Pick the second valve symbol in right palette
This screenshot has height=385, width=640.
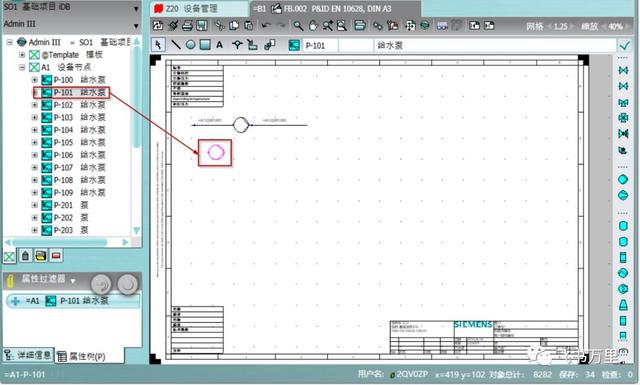click(x=623, y=86)
